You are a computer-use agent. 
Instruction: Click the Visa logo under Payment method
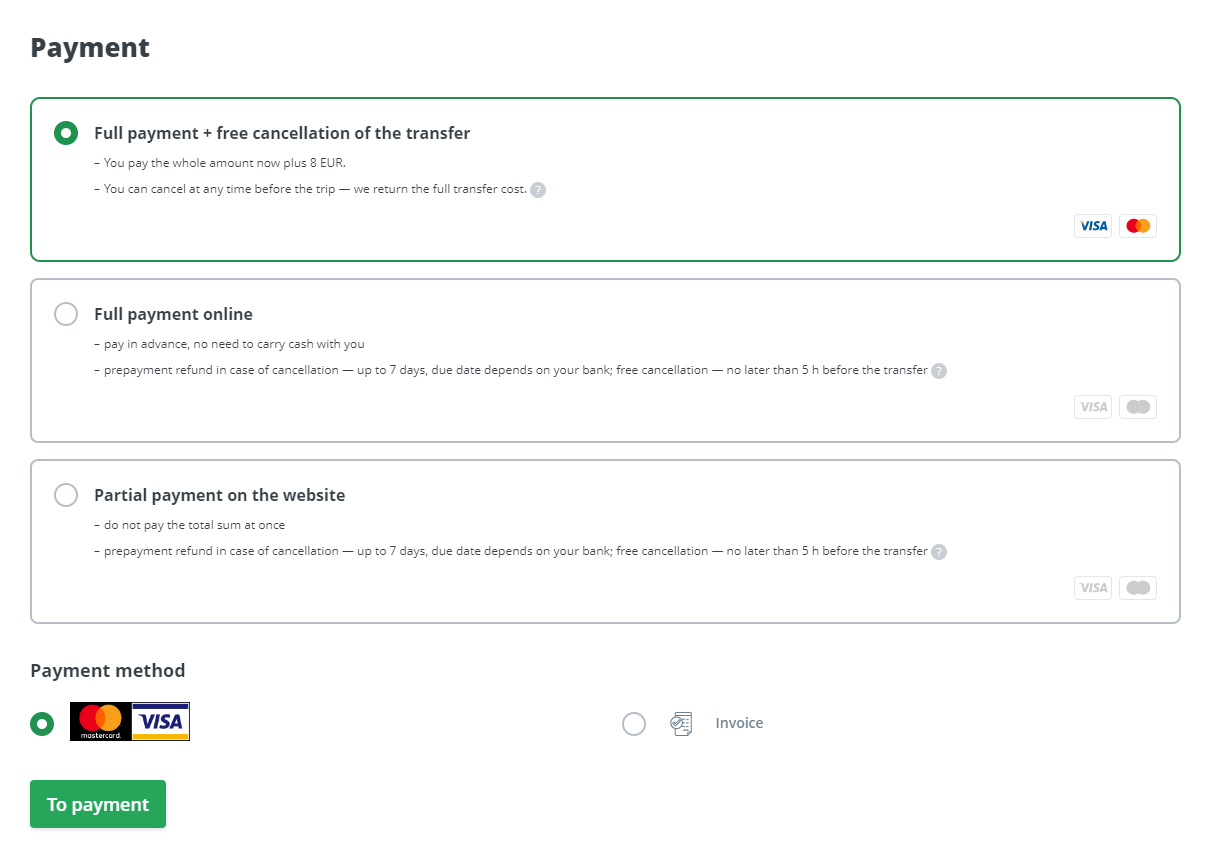point(161,721)
